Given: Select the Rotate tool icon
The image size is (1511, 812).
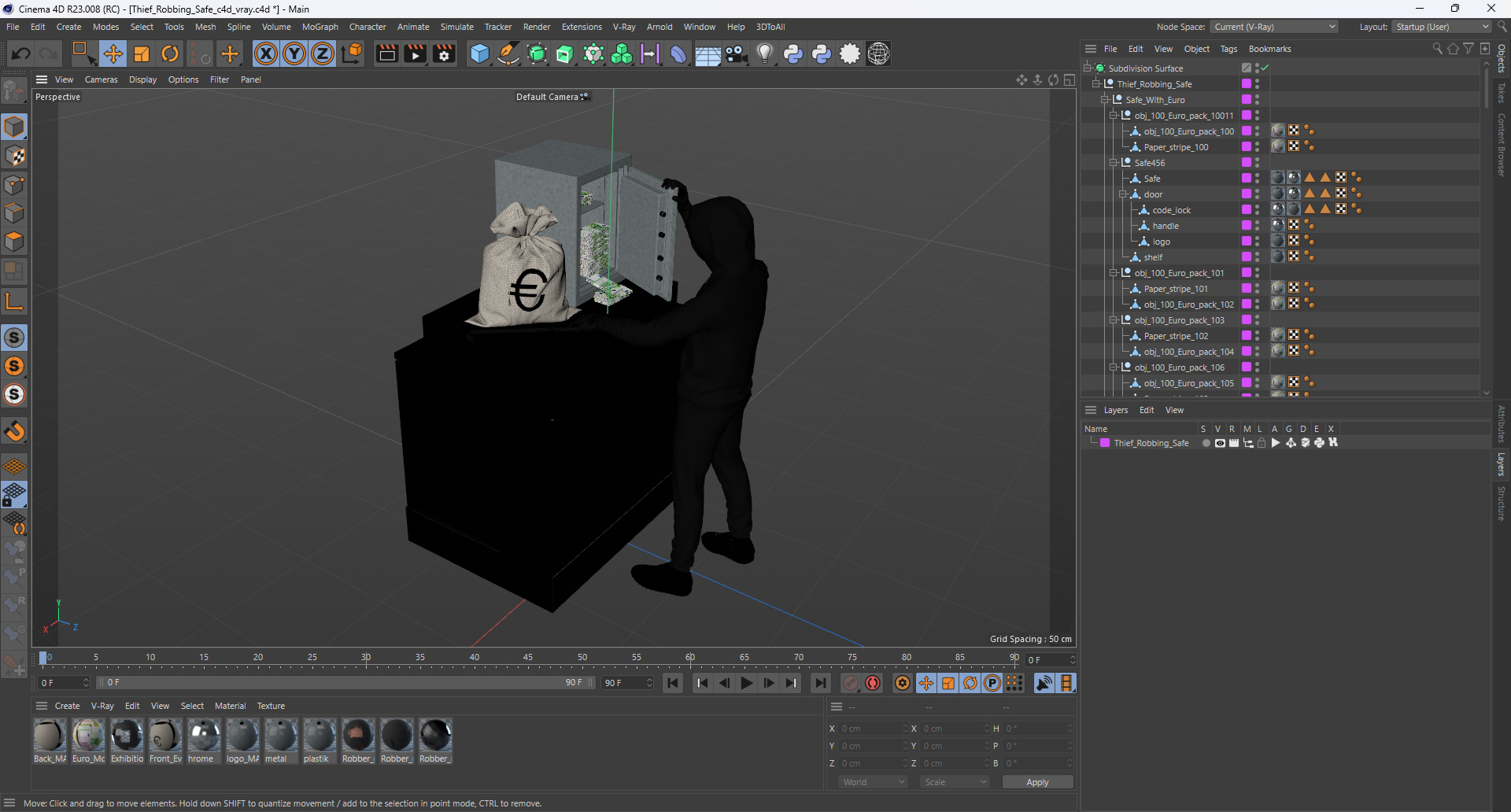Looking at the screenshot, I should coord(170,54).
